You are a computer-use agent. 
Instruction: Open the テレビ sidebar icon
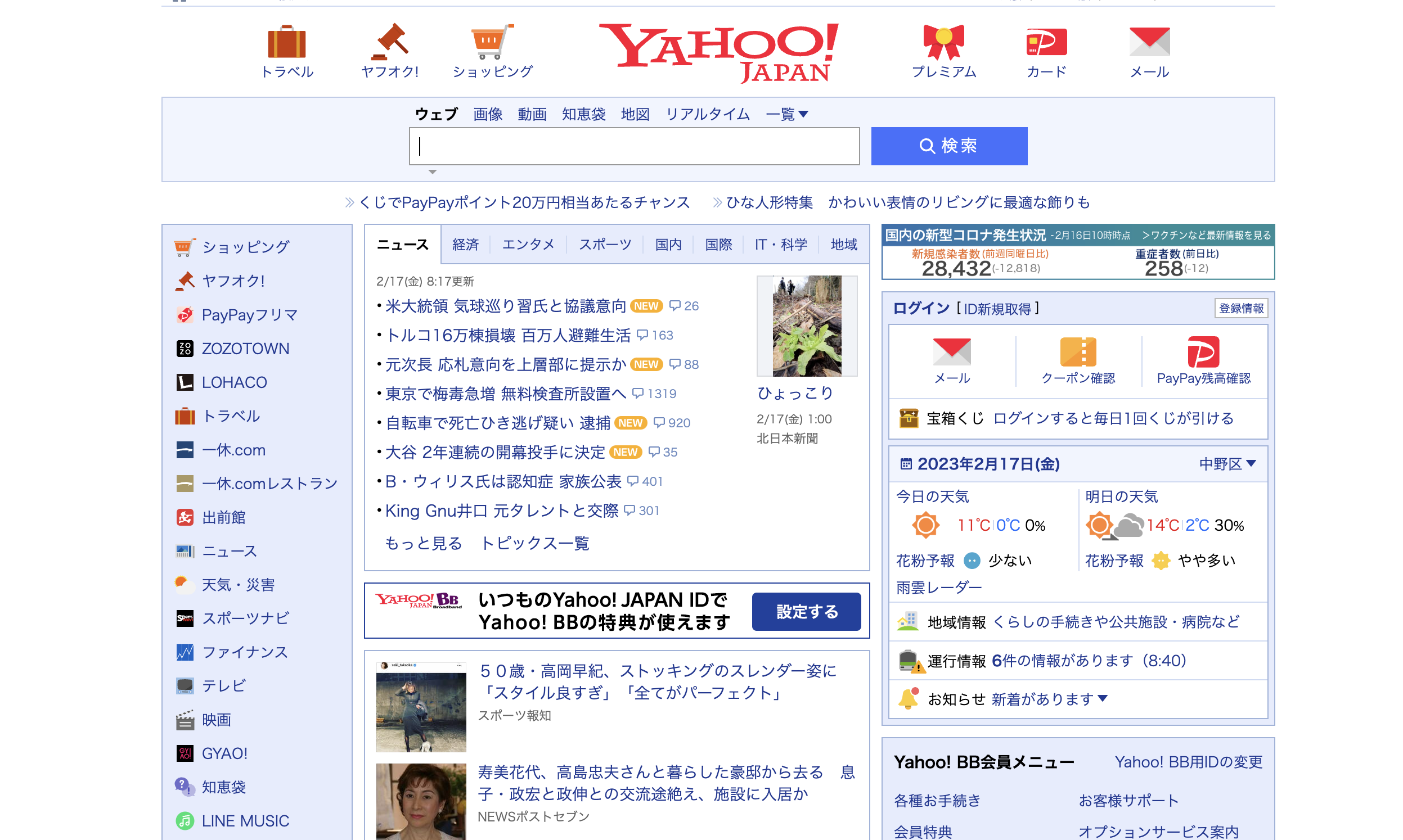[x=185, y=686]
